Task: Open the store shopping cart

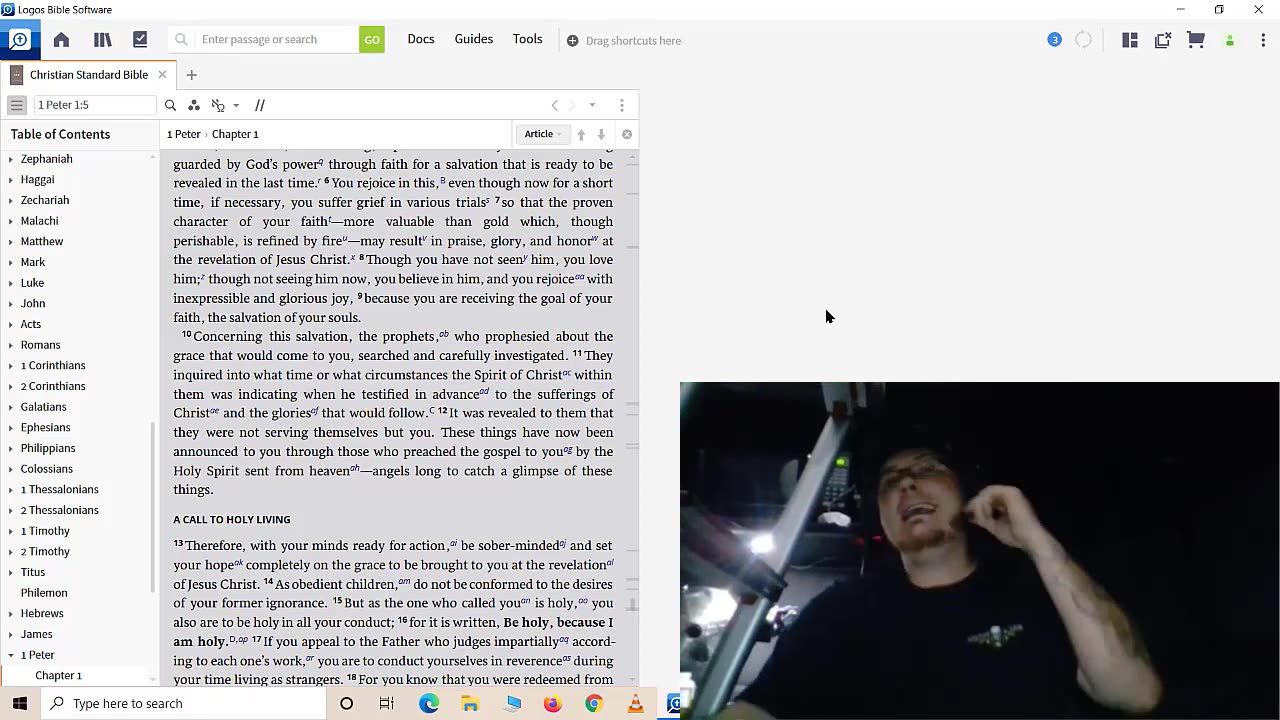Action: pyautogui.click(x=1196, y=40)
